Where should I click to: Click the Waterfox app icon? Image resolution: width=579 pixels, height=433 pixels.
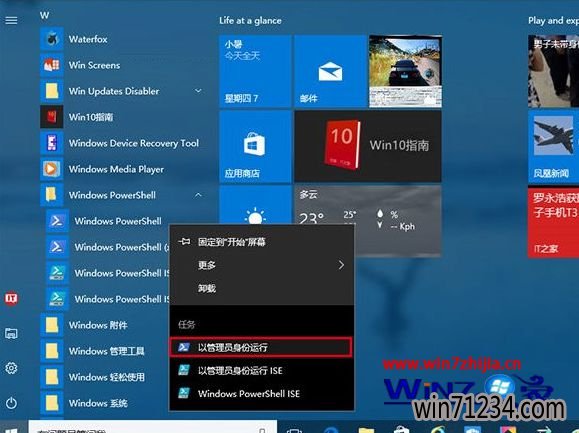(52, 39)
